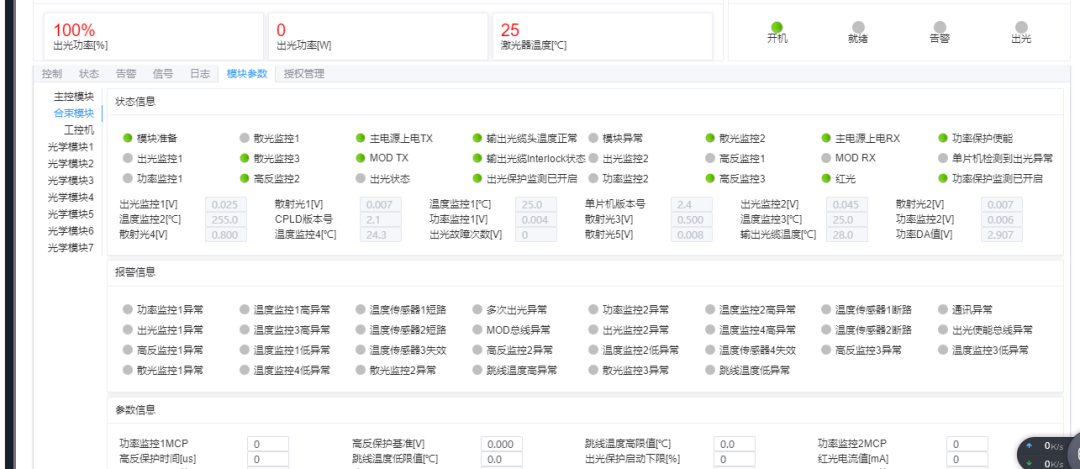Screen dimensions: 1080x469
Task: Select the 信号 tab
Action: 163,74
